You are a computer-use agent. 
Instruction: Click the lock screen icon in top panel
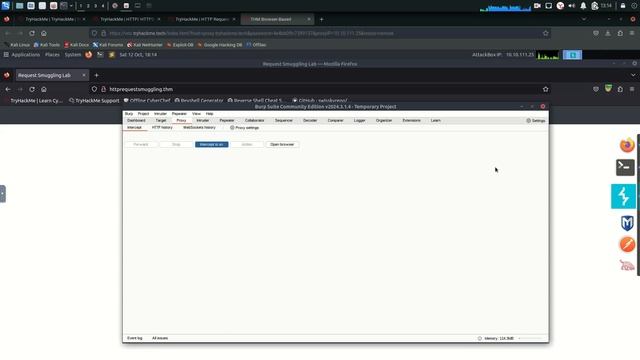click(x=623, y=6)
